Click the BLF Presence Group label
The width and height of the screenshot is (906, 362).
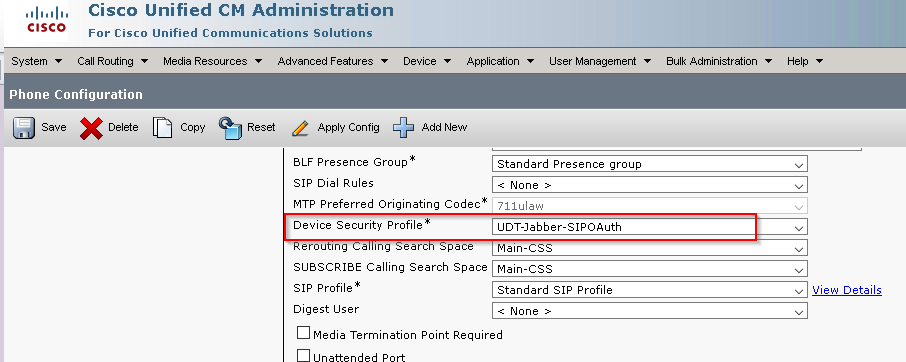tap(354, 162)
